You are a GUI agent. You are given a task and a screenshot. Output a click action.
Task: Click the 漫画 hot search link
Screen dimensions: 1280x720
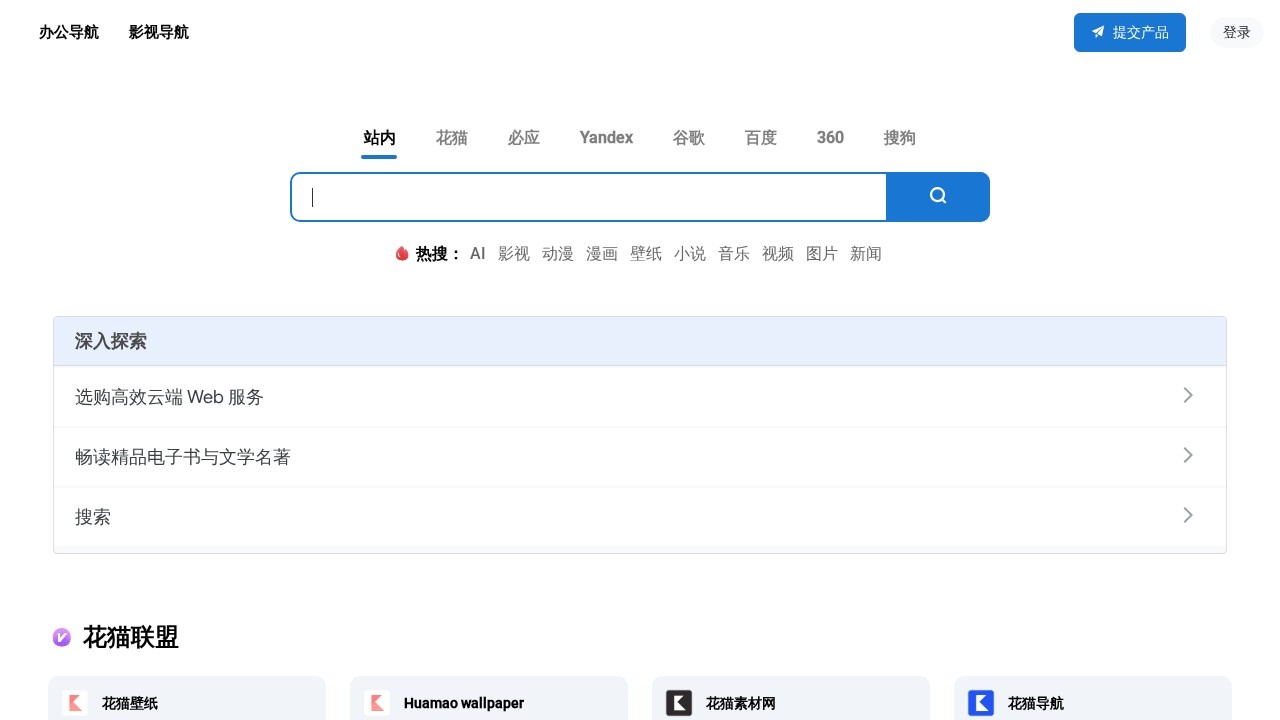[x=602, y=254]
